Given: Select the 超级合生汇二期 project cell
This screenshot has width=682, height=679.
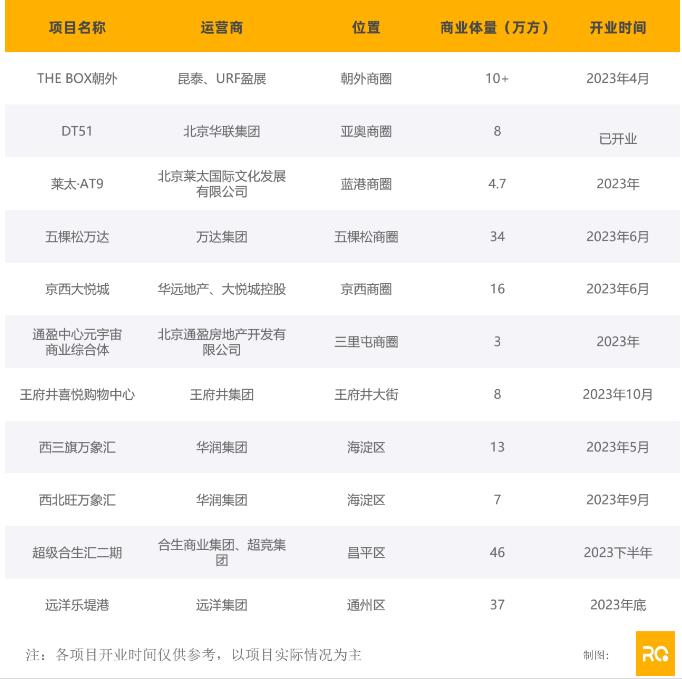Looking at the screenshot, I should click(77, 553).
